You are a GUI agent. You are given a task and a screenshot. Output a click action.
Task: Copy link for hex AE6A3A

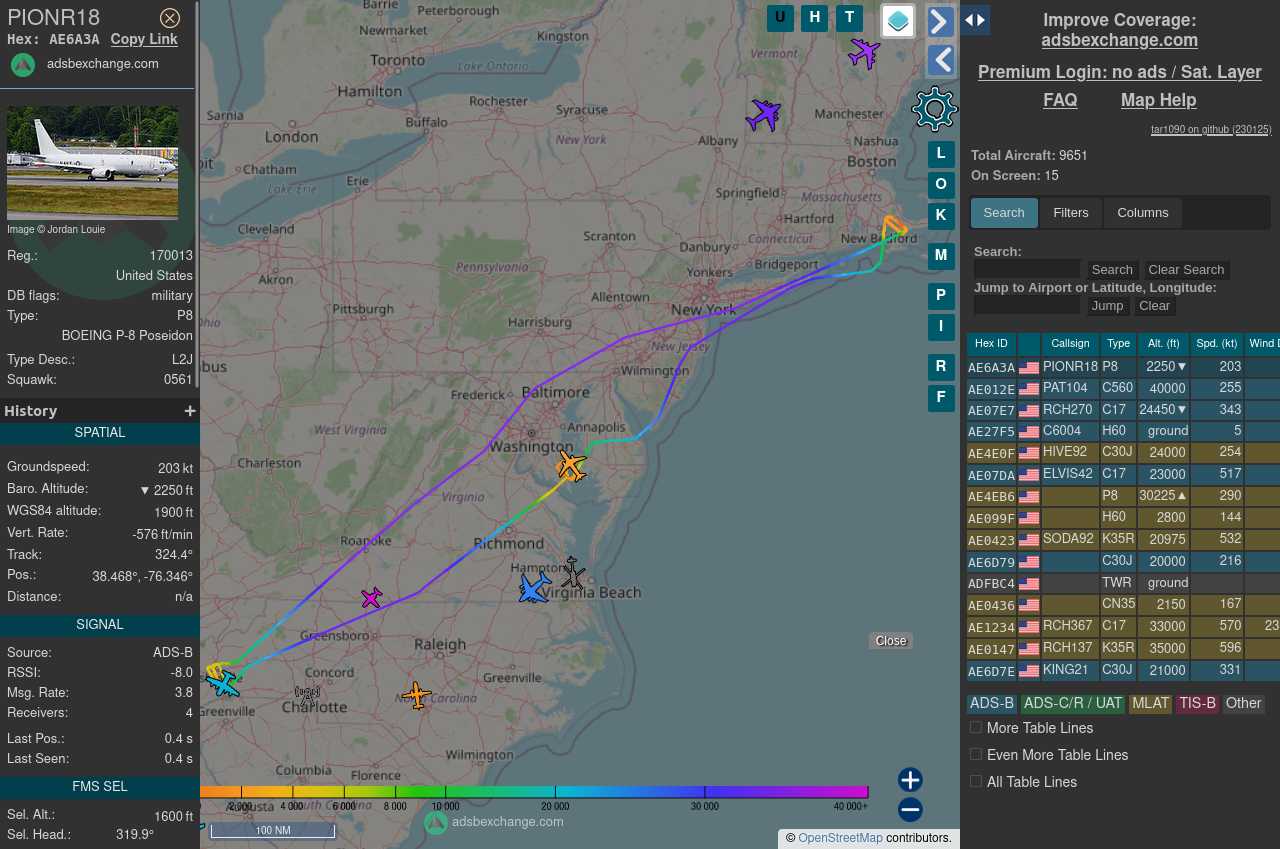coord(144,39)
